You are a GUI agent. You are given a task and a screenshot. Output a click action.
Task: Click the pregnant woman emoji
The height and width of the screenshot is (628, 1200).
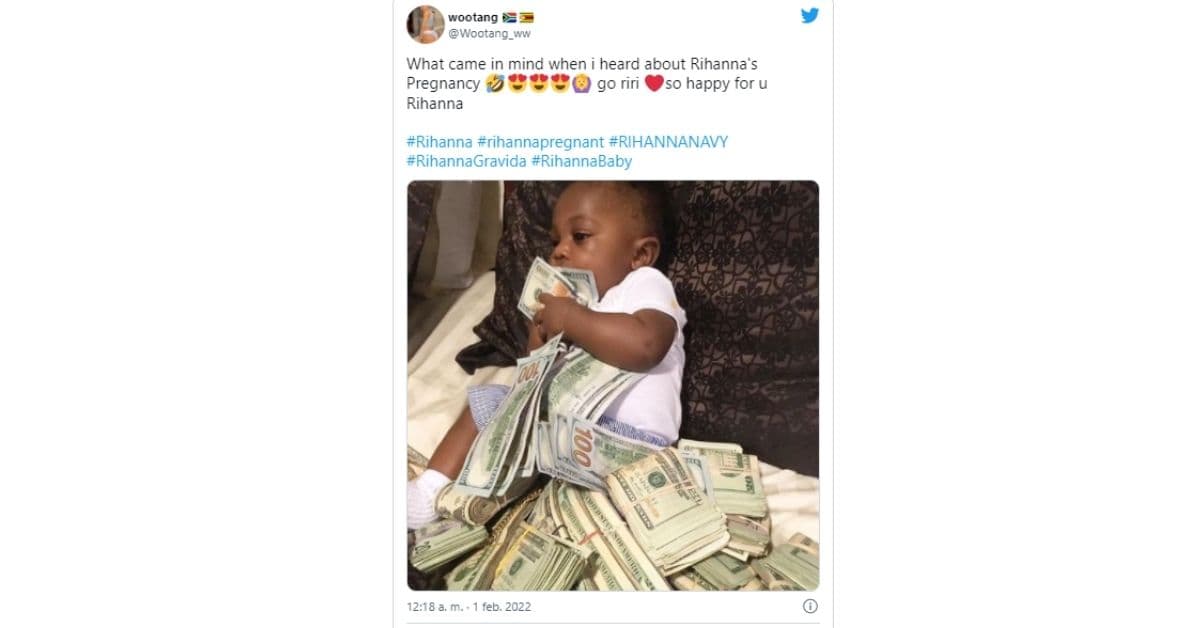[x=580, y=84]
